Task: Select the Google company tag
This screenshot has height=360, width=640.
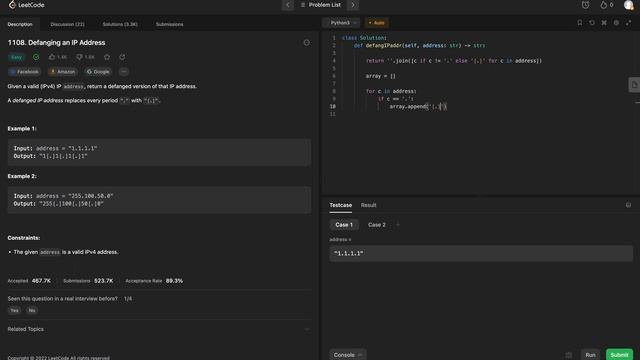Action: tap(98, 72)
